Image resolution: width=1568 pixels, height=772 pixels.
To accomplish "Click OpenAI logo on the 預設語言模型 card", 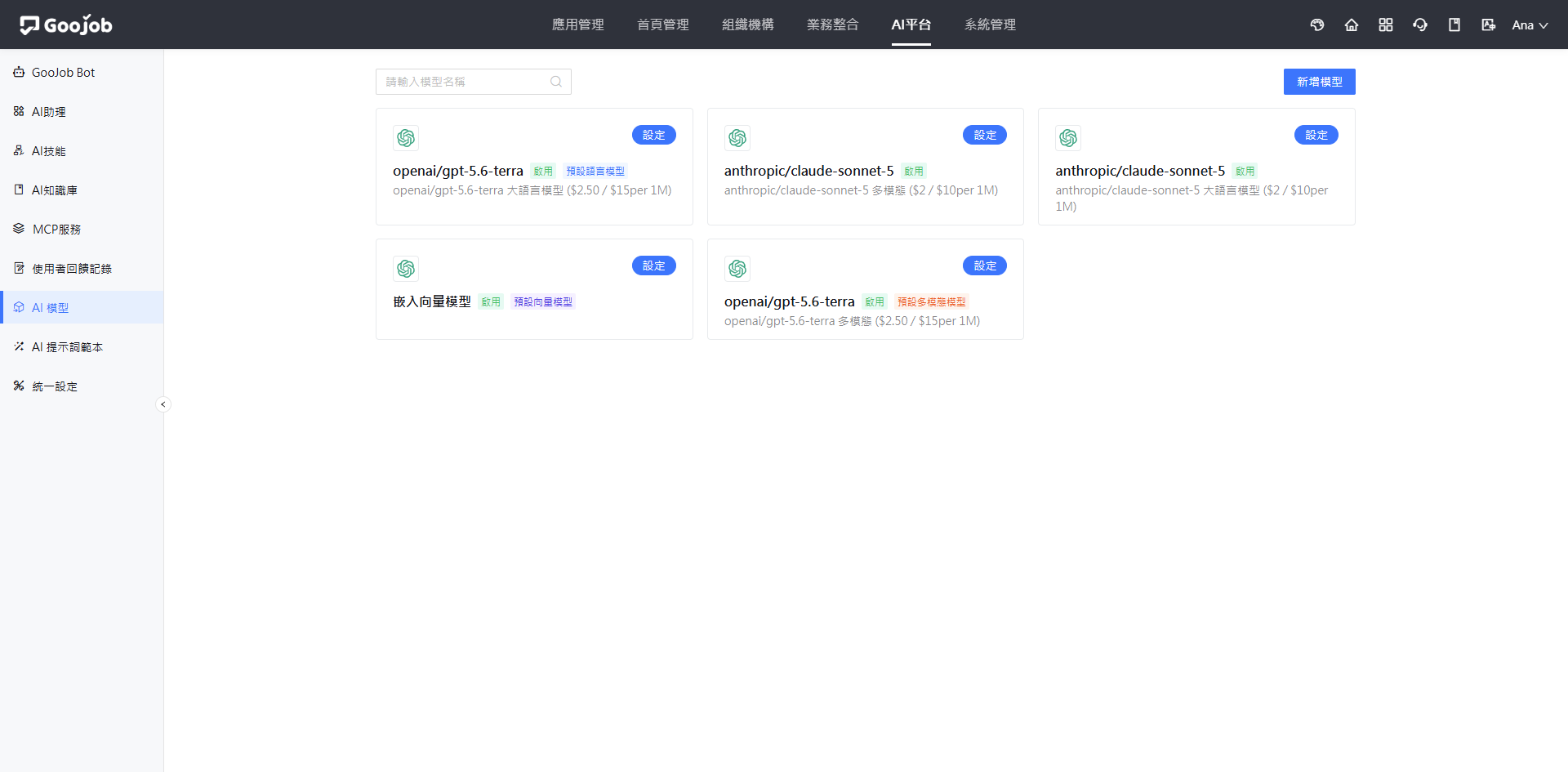I will click(x=406, y=138).
